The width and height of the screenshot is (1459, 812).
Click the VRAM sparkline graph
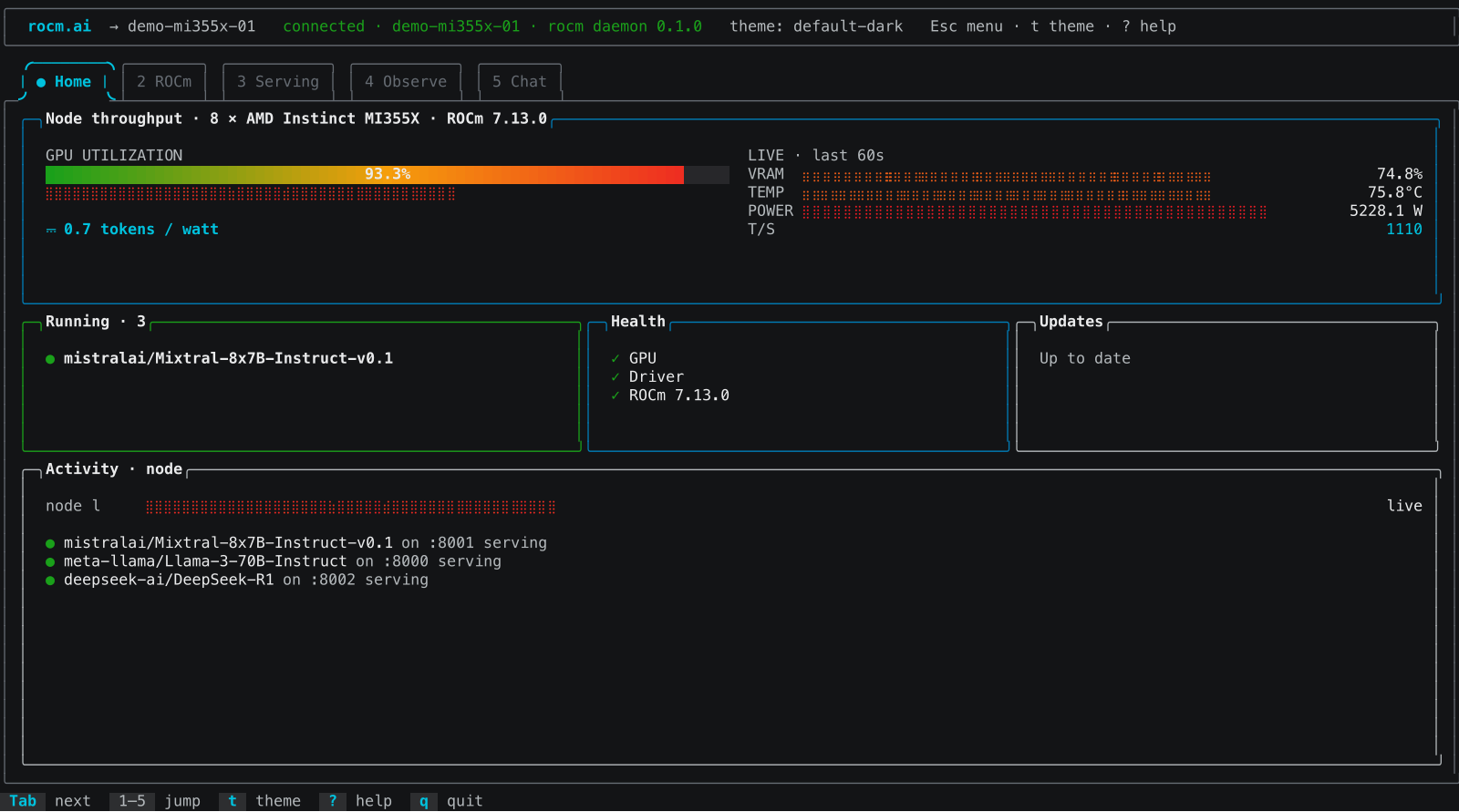pyautogui.click(x=1008, y=175)
